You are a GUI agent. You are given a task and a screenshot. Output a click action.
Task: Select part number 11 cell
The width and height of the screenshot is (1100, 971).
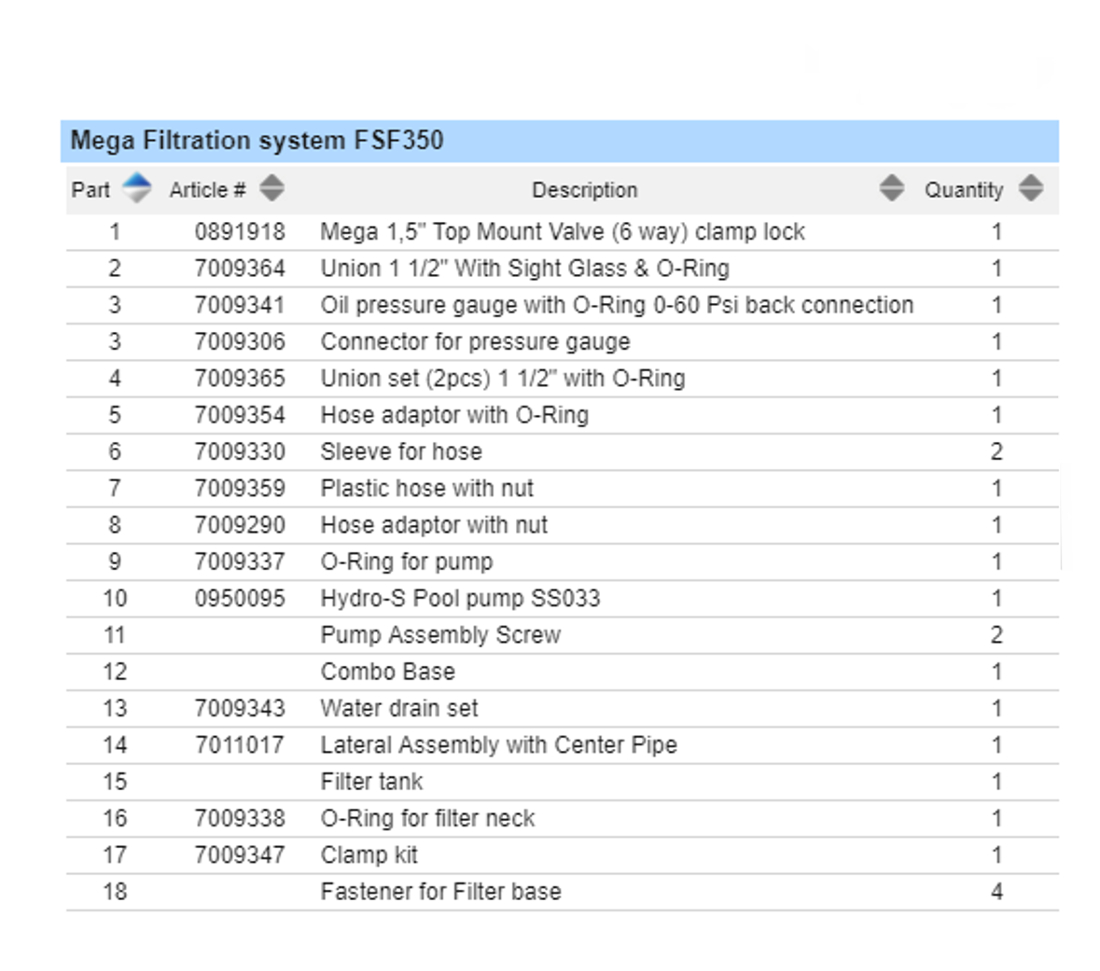point(115,636)
